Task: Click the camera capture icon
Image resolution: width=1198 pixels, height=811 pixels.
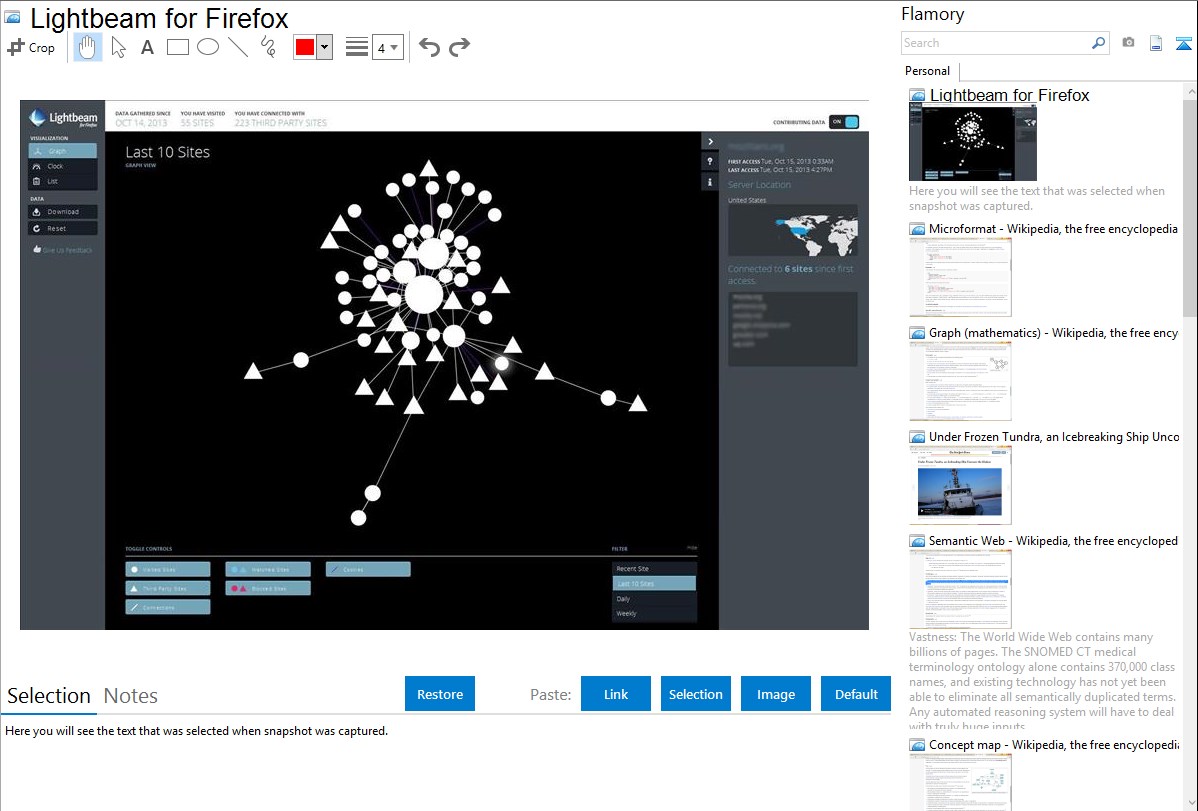Action: [x=1128, y=43]
